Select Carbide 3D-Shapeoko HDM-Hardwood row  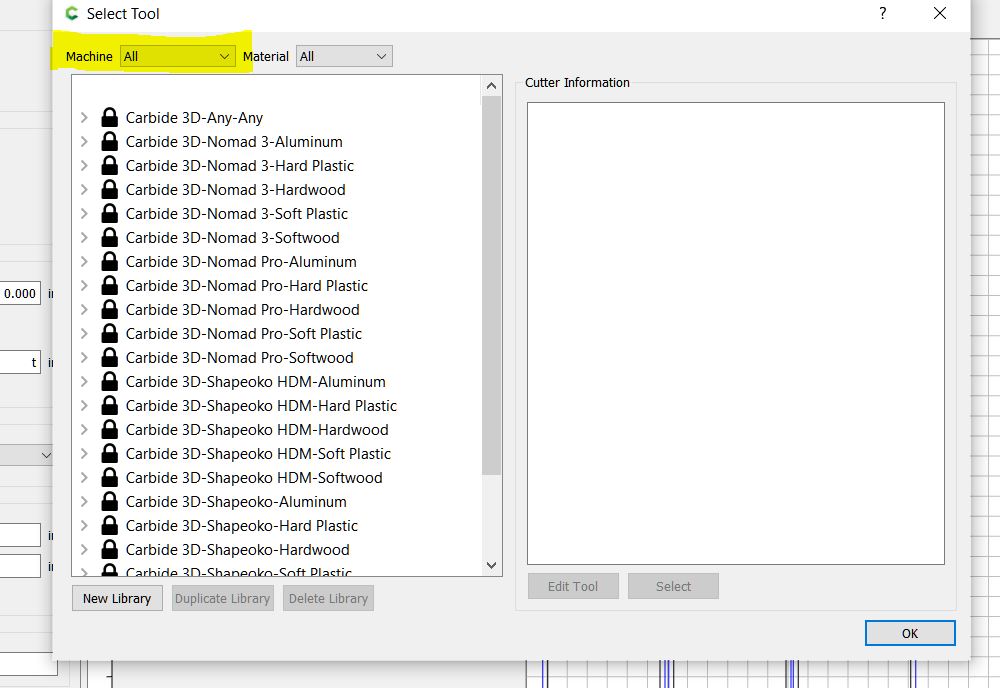(x=277, y=430)
